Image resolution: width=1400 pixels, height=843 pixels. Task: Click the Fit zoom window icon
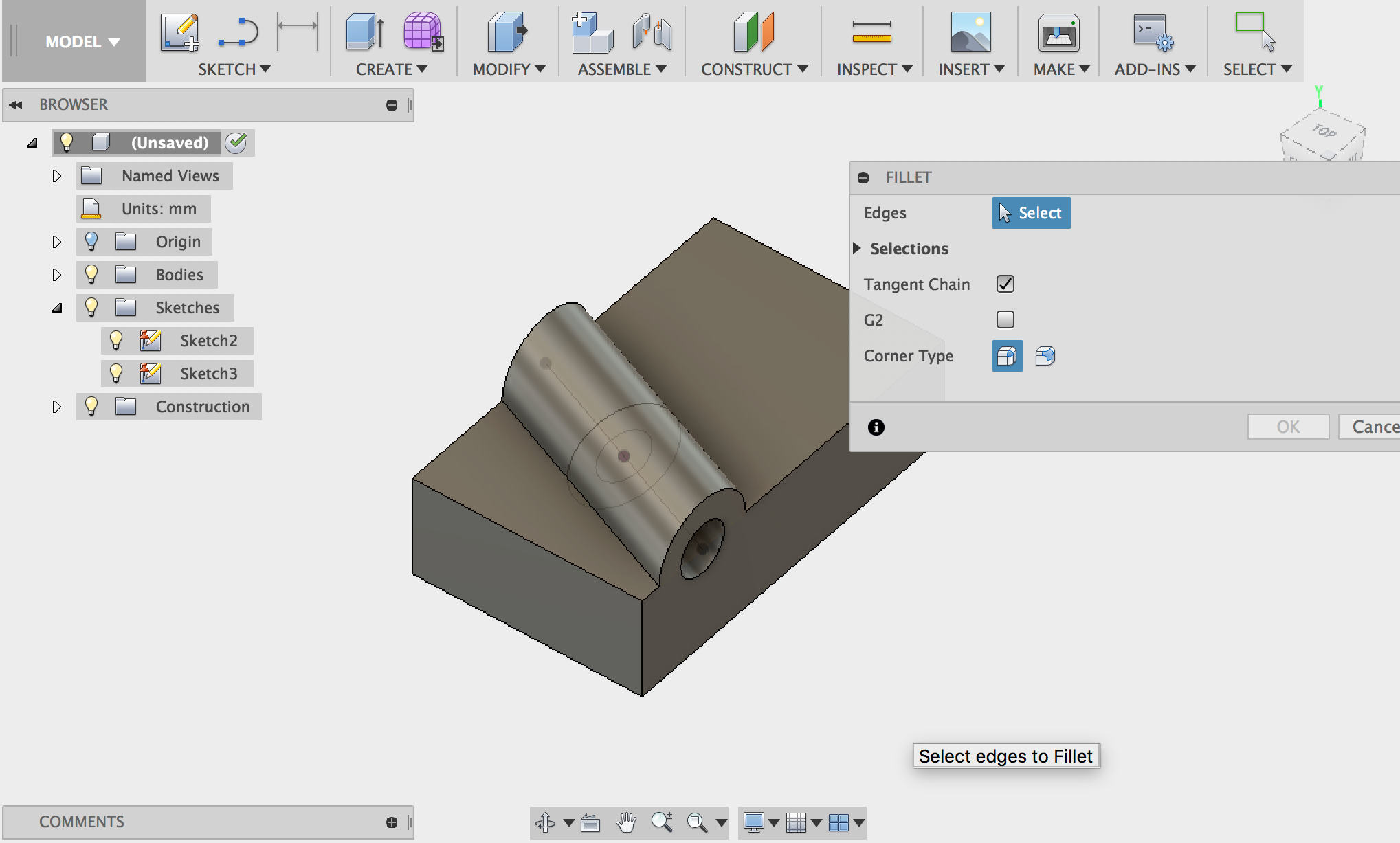(697, 822)
